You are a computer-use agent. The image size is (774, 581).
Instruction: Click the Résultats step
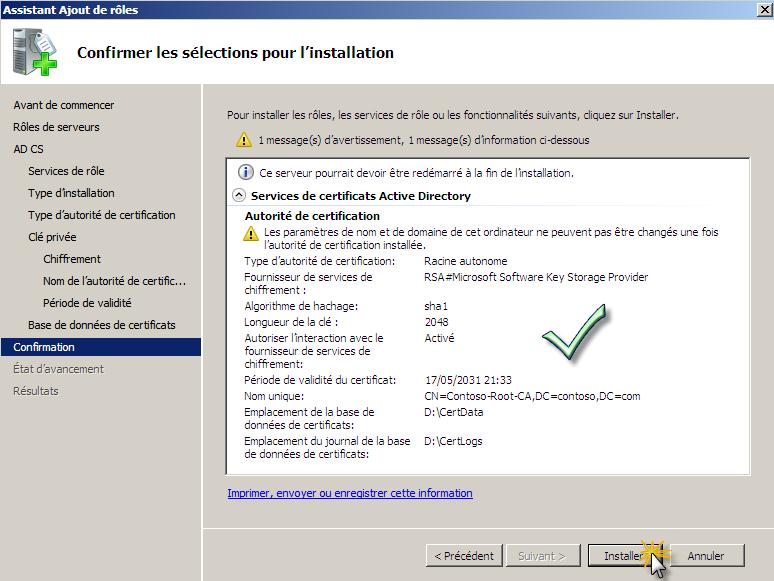[x=36, y=391]
